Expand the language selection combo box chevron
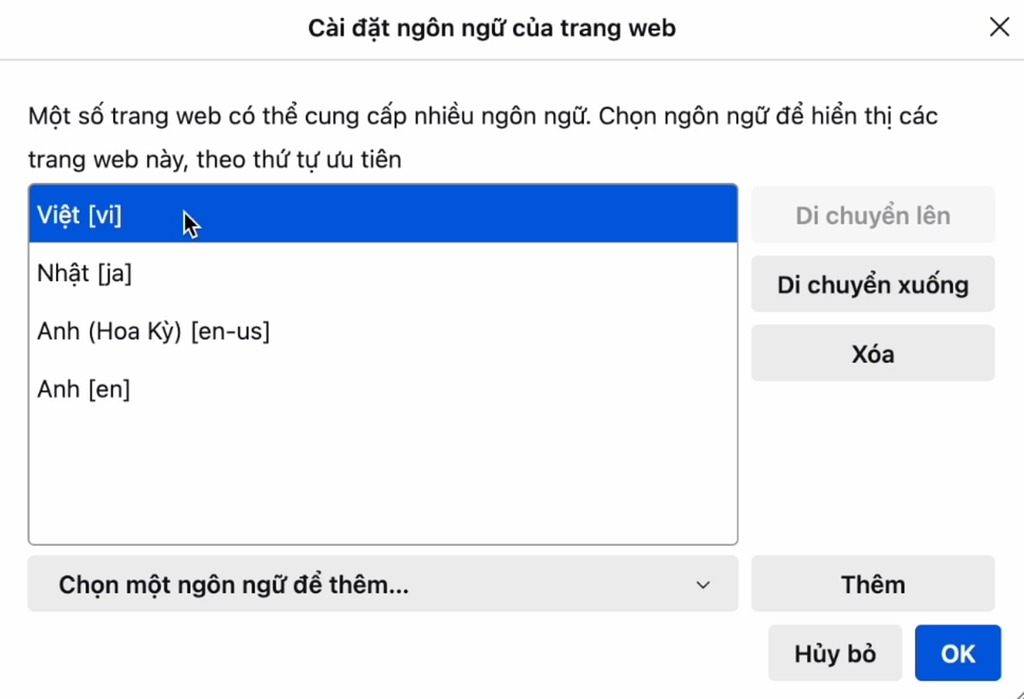 coord(702,584)
